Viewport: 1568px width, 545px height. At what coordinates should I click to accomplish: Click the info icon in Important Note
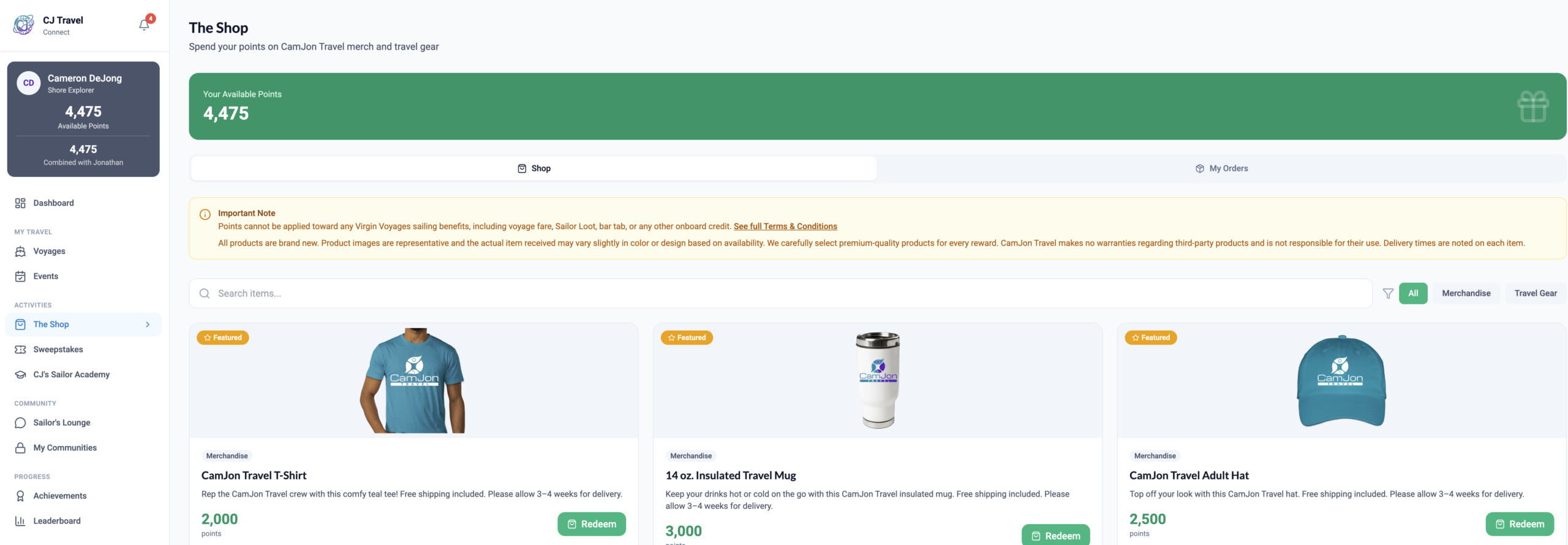[x=205, y=214]
